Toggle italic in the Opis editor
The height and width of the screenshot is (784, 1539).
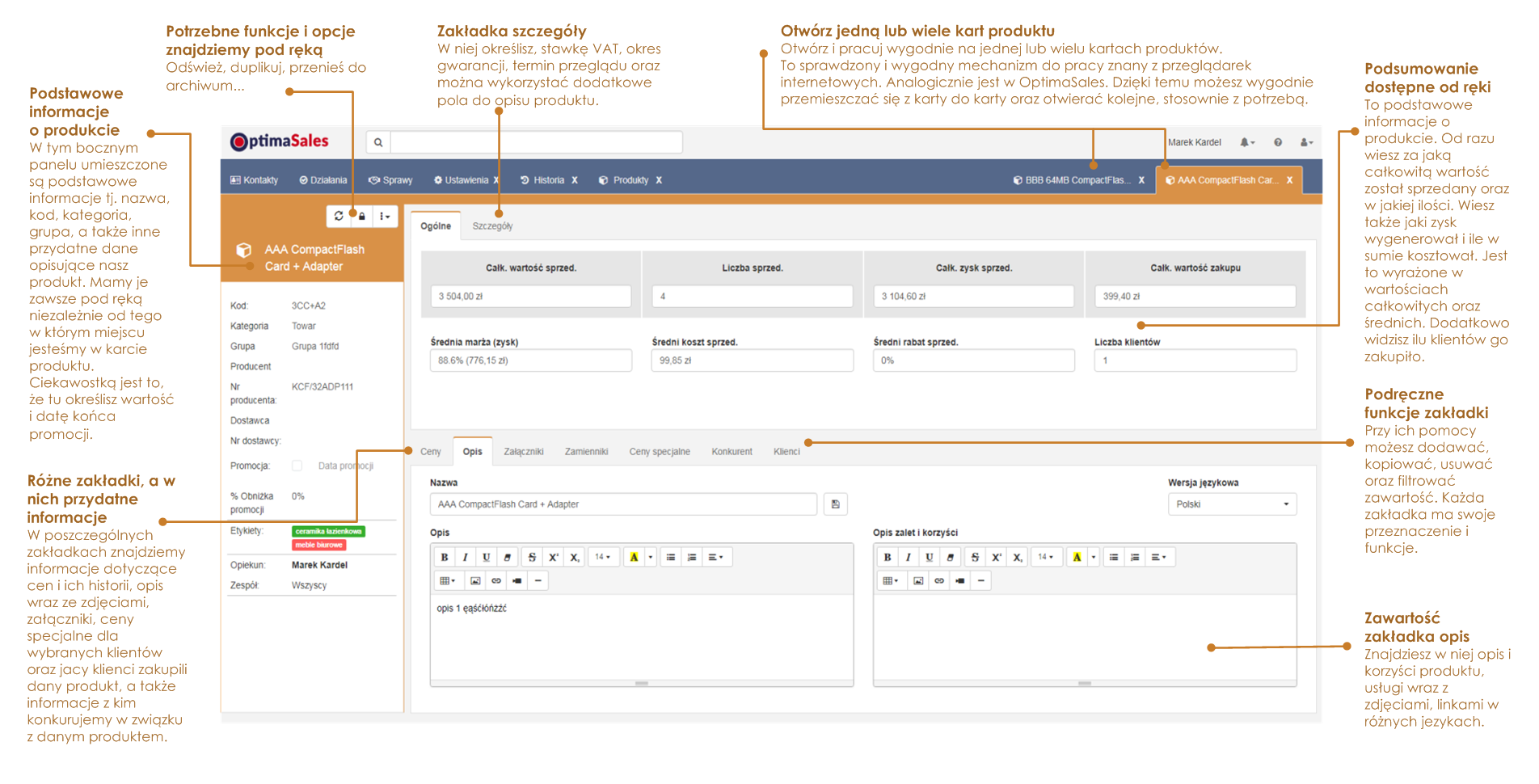point(466,557)
